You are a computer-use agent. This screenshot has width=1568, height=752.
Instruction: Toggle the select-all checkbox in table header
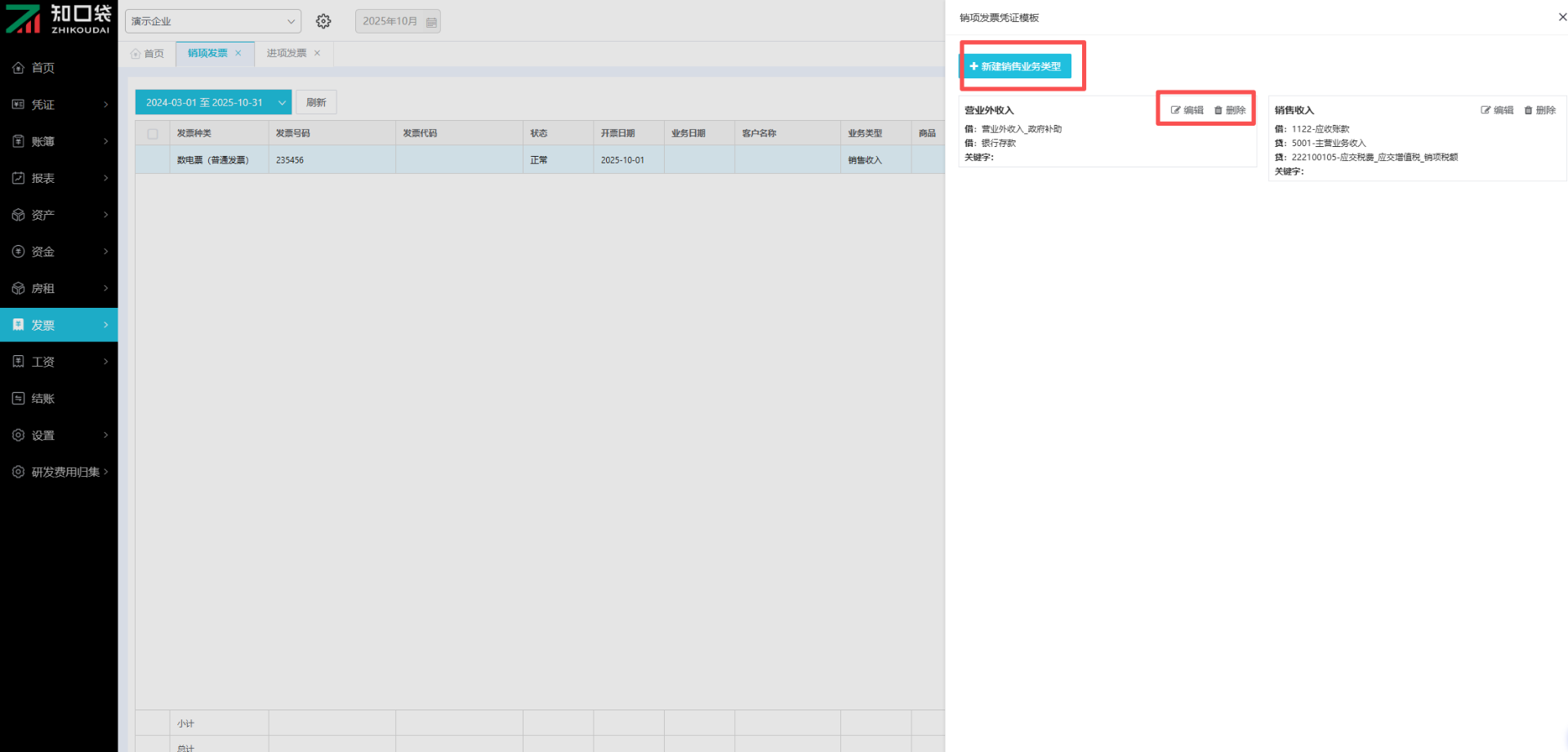(153, 134)
